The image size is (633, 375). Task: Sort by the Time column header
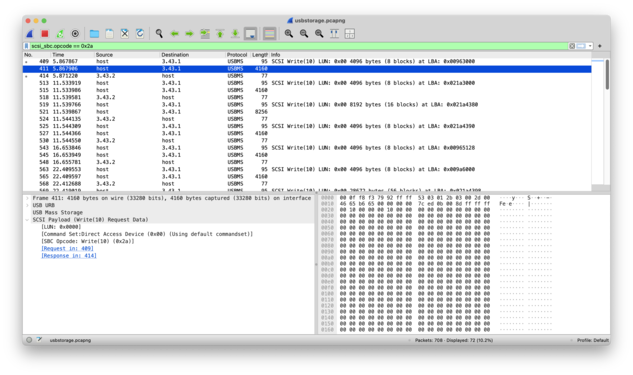[72, 55]
